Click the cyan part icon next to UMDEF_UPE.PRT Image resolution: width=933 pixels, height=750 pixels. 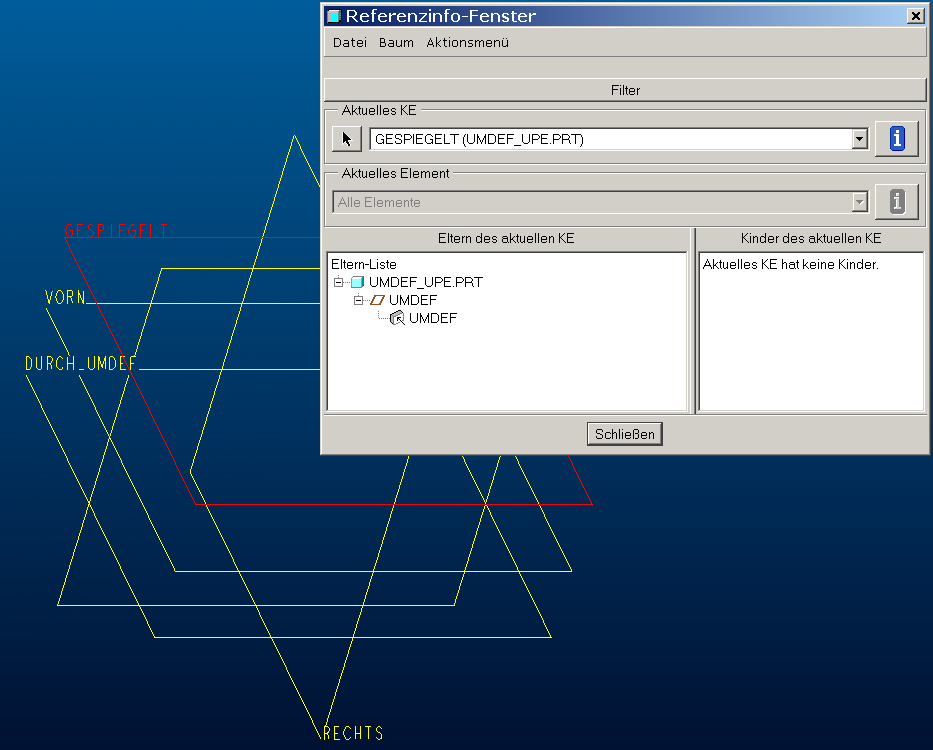(357, 282)
